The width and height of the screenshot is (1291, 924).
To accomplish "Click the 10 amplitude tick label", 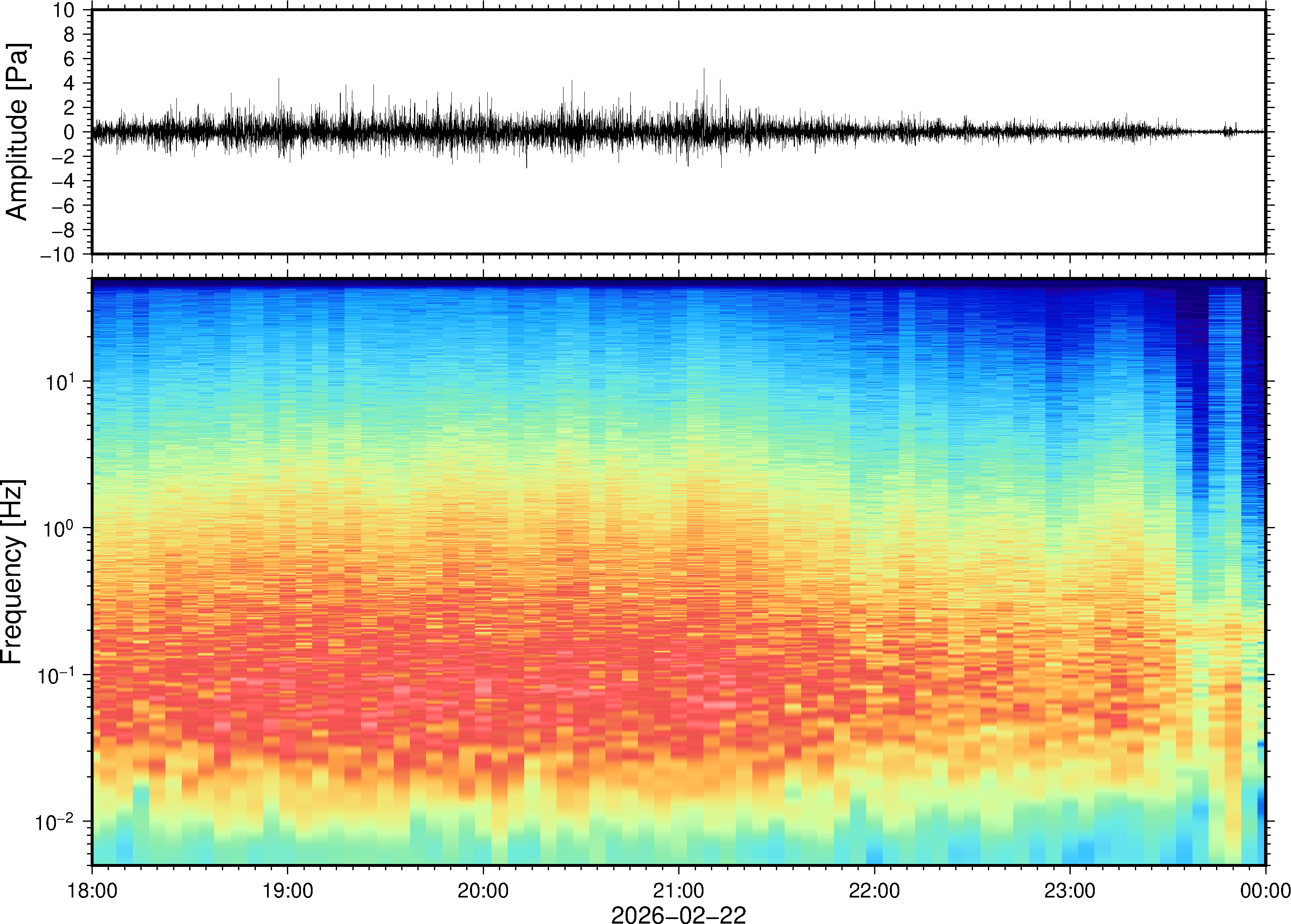I will [x=64, y=10].
